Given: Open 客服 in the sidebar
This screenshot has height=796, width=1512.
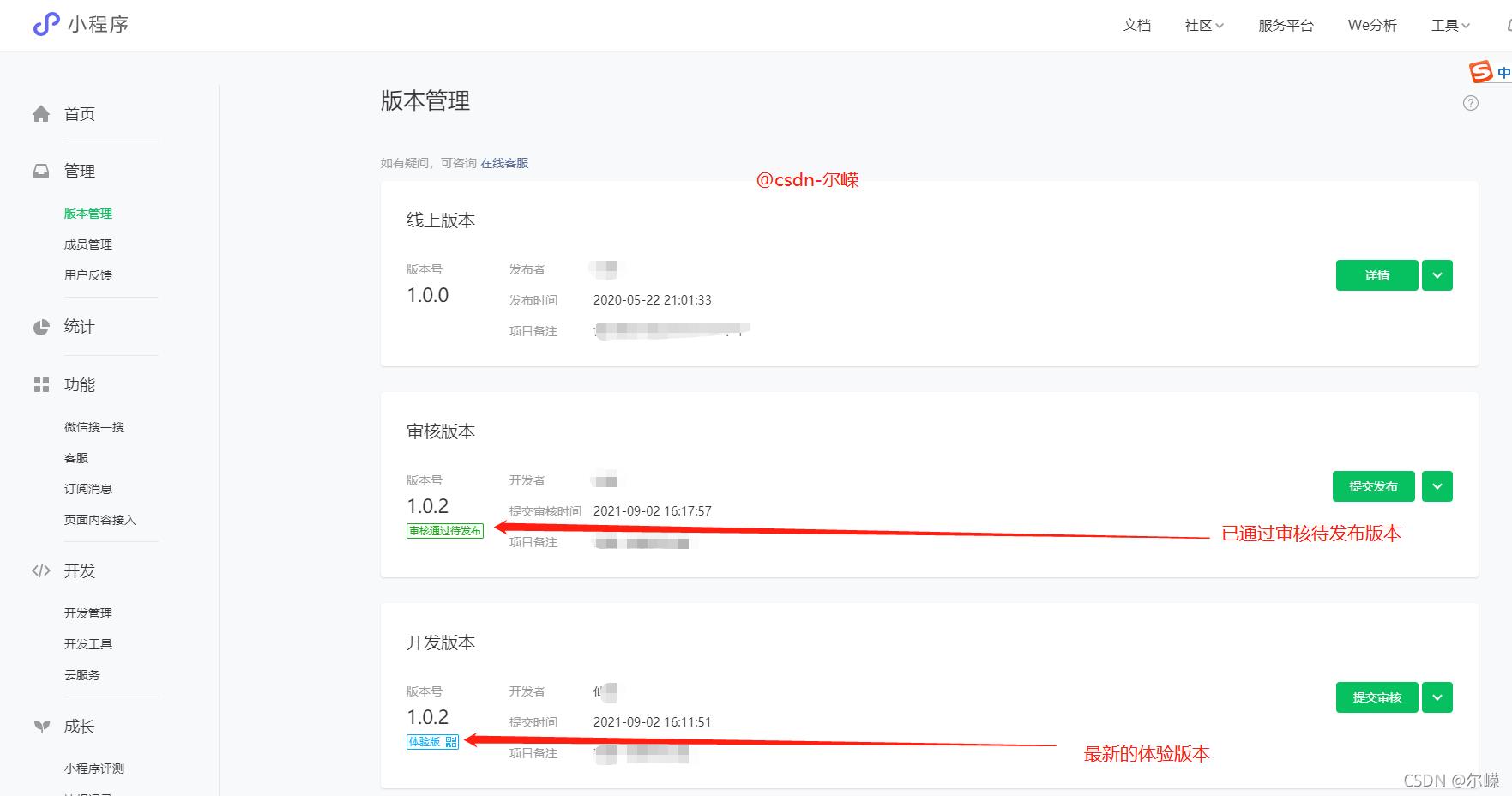Looking at the screenshot, I should tap(76, 458).
